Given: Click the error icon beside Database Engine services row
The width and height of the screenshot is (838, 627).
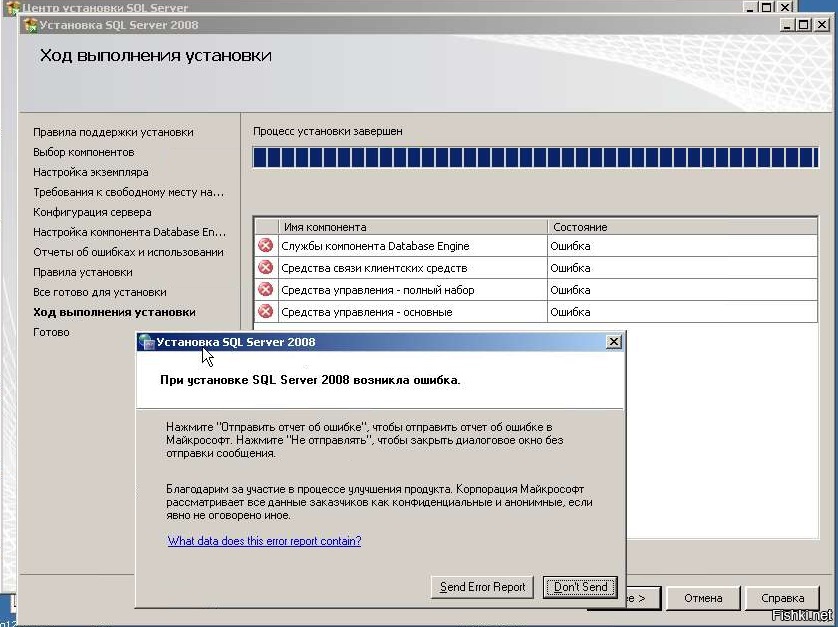Looking at the screenshot, I should pyautogui.click(x=265, y=245).
